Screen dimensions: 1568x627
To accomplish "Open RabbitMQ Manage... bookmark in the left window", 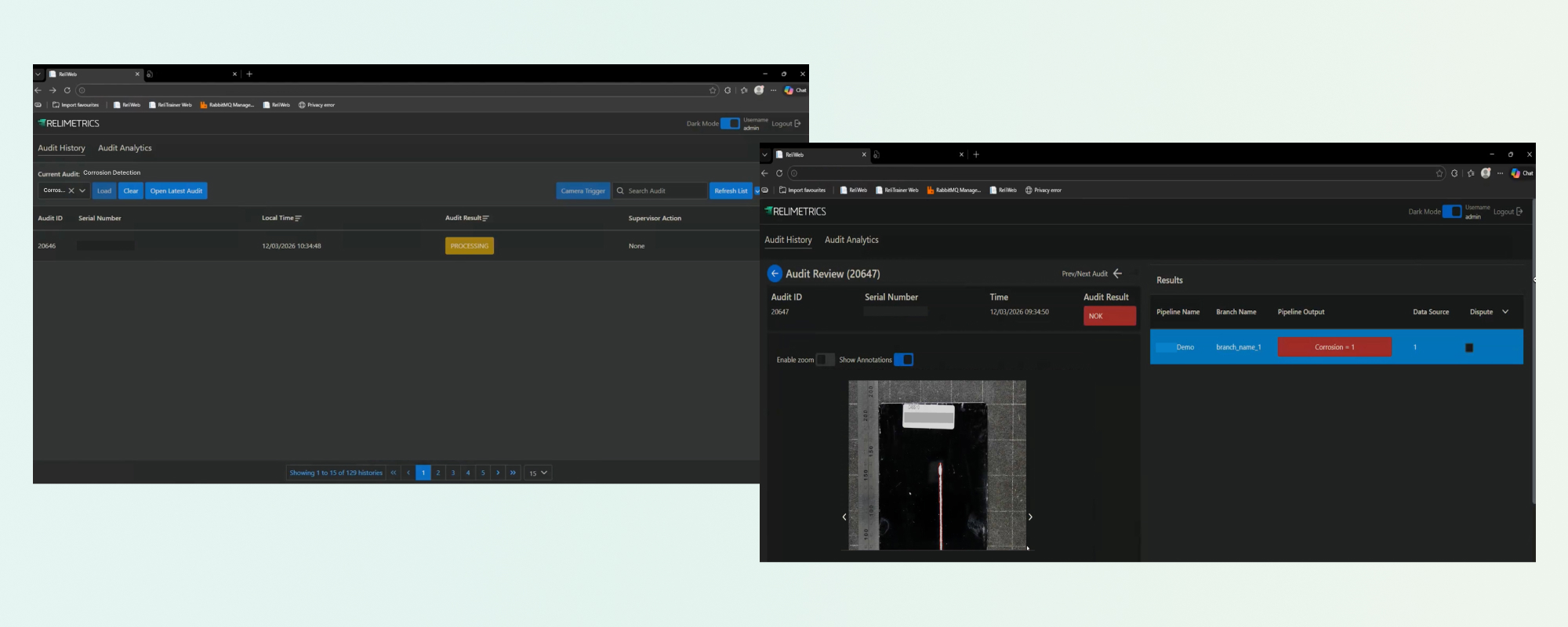I will pos(227,105).
